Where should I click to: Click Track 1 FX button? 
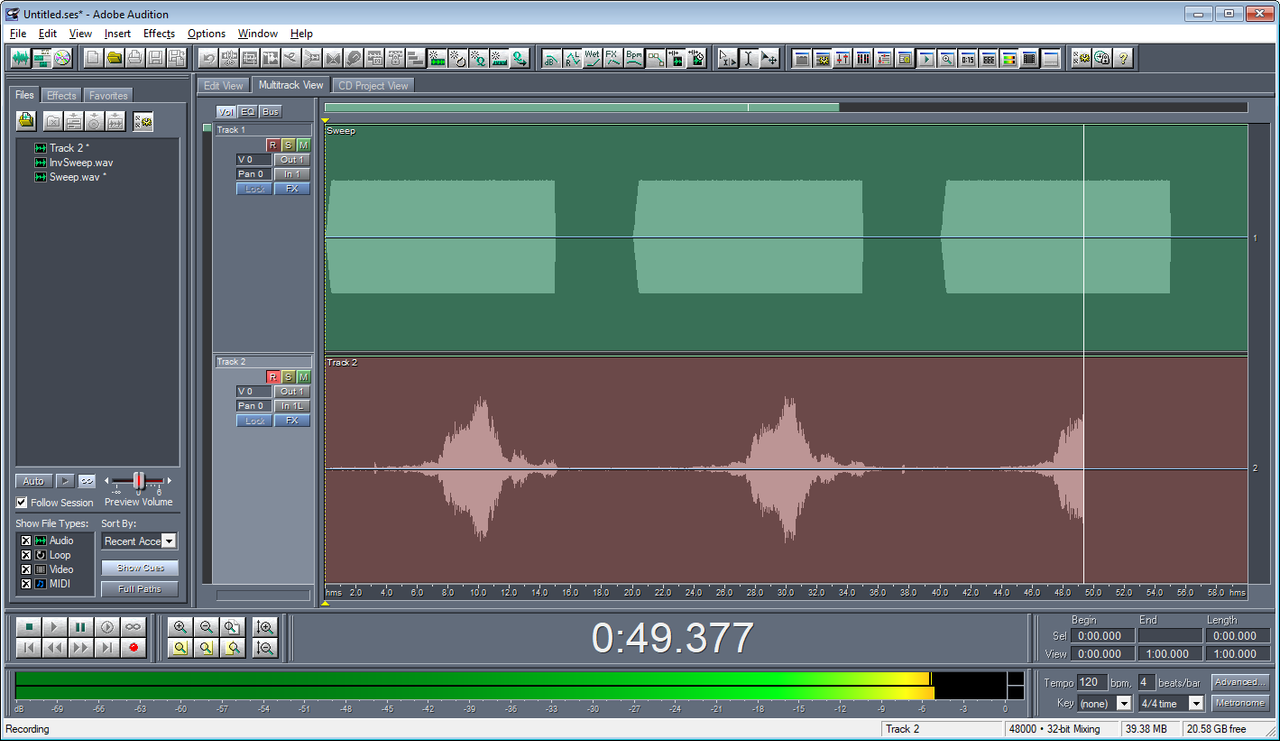click(292, 189)
